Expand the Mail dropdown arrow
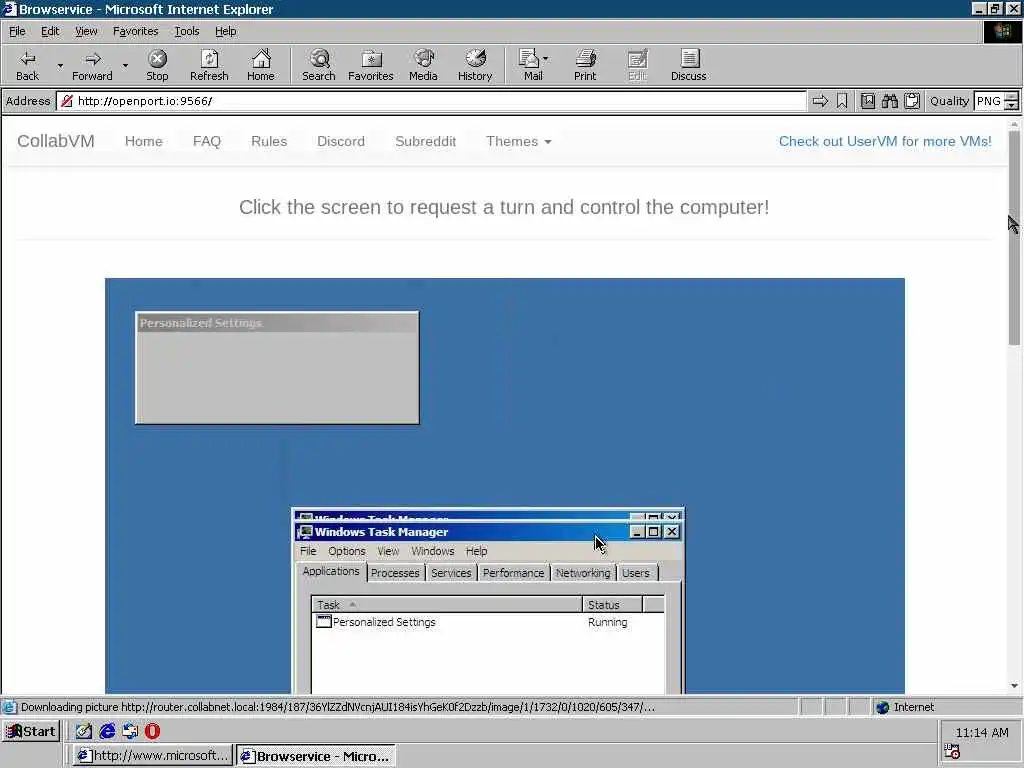Image resolution: width=1024 pixels, height=768 pixels. pos(546,59)
